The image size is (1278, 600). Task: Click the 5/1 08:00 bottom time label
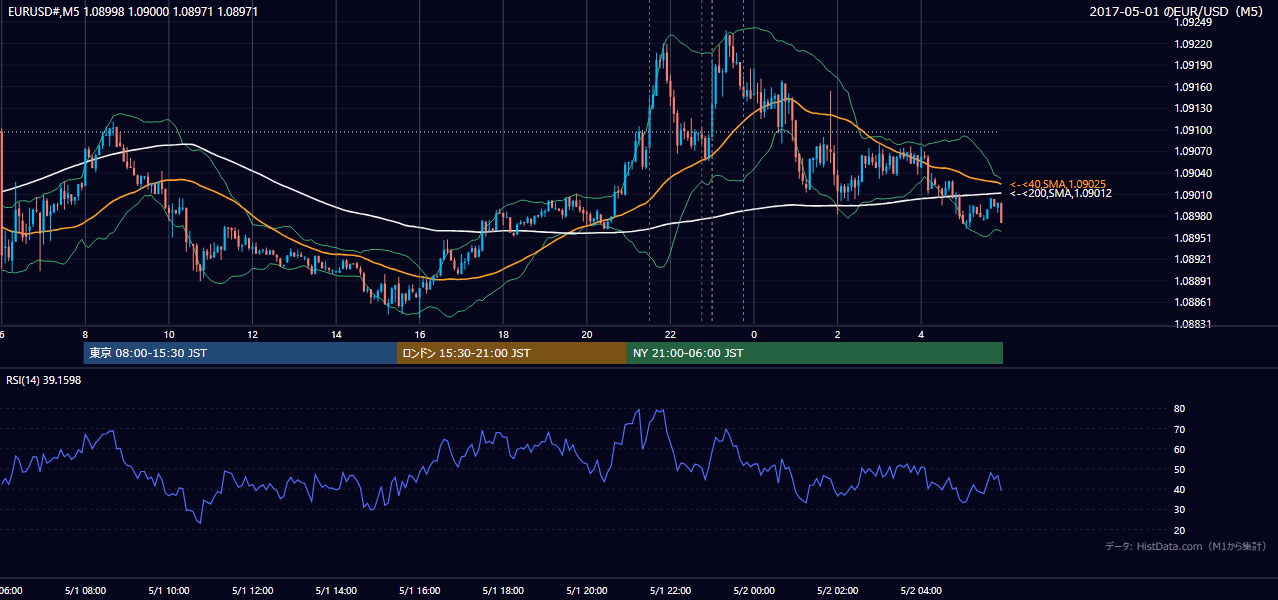tap(85, 590)
